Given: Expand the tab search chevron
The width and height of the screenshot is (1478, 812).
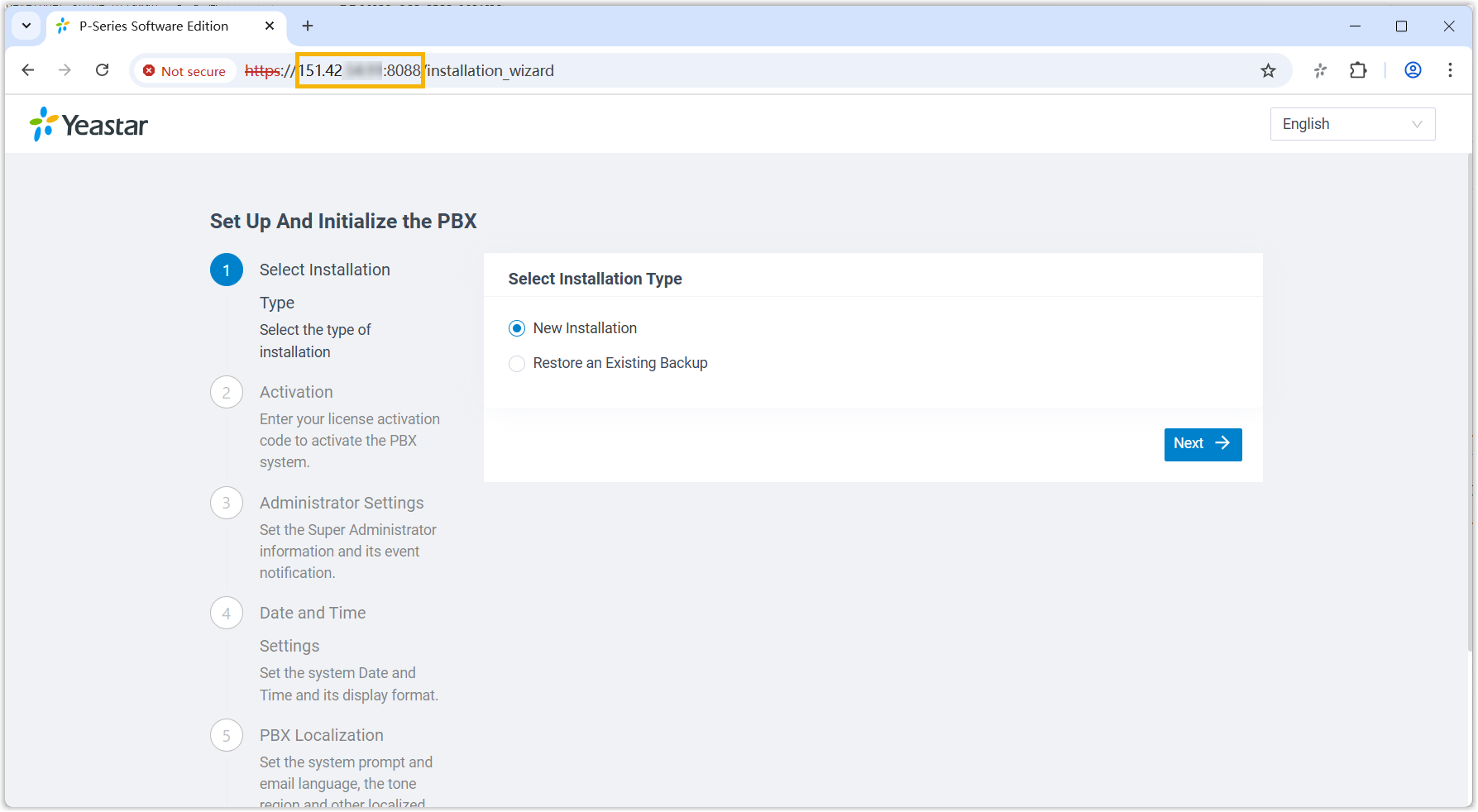Looking at the screenshot, I should tap(26, 26).
